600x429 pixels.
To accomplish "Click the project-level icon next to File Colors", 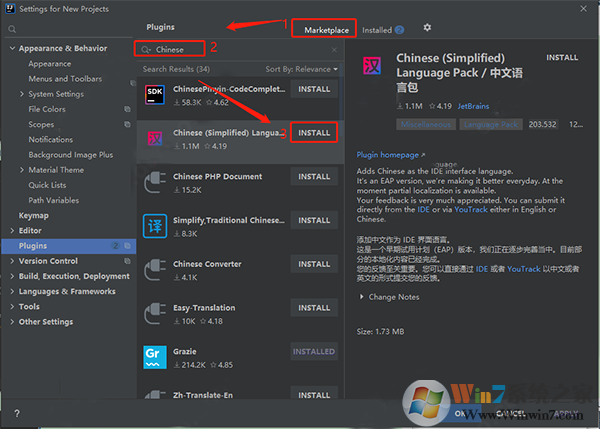I will click(x=127, y=109).
